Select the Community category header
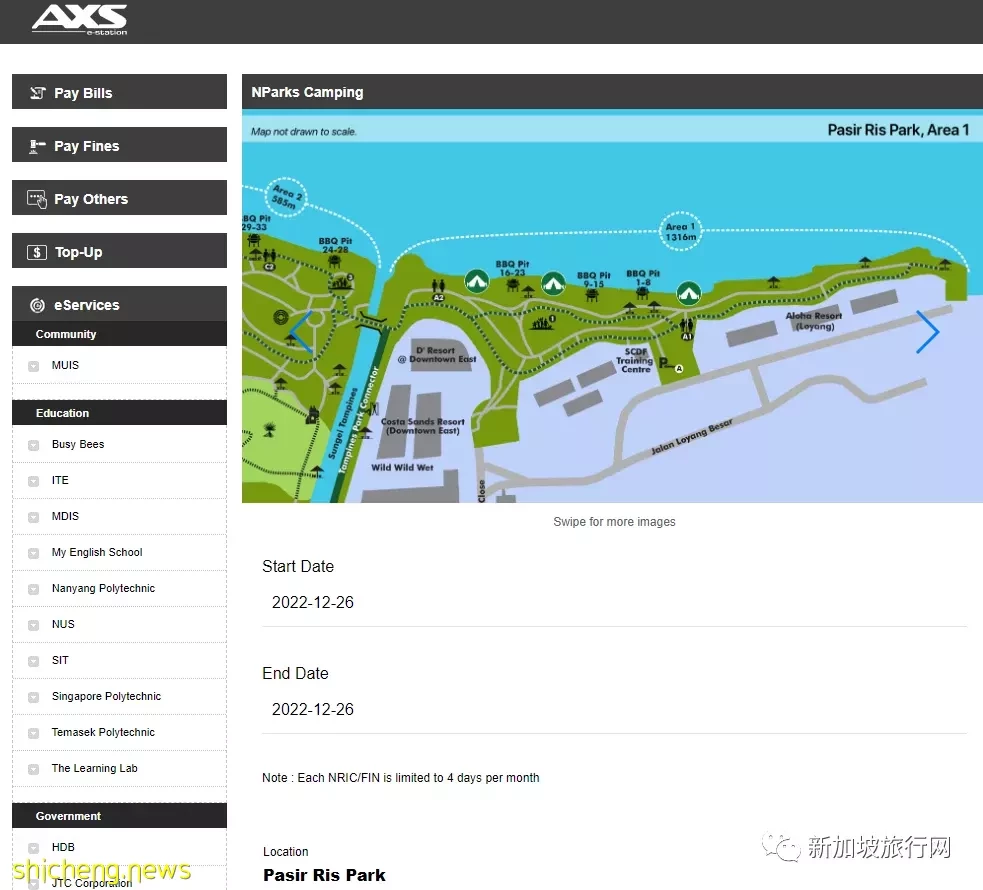 click(119, 334)
